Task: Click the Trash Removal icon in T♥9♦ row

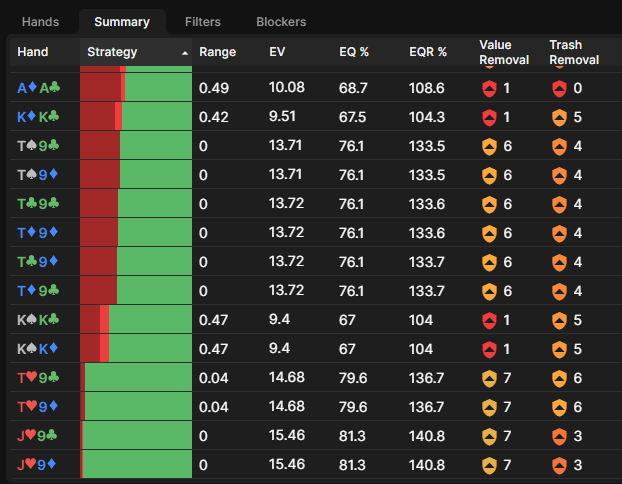Action: (x=559, y=407)
